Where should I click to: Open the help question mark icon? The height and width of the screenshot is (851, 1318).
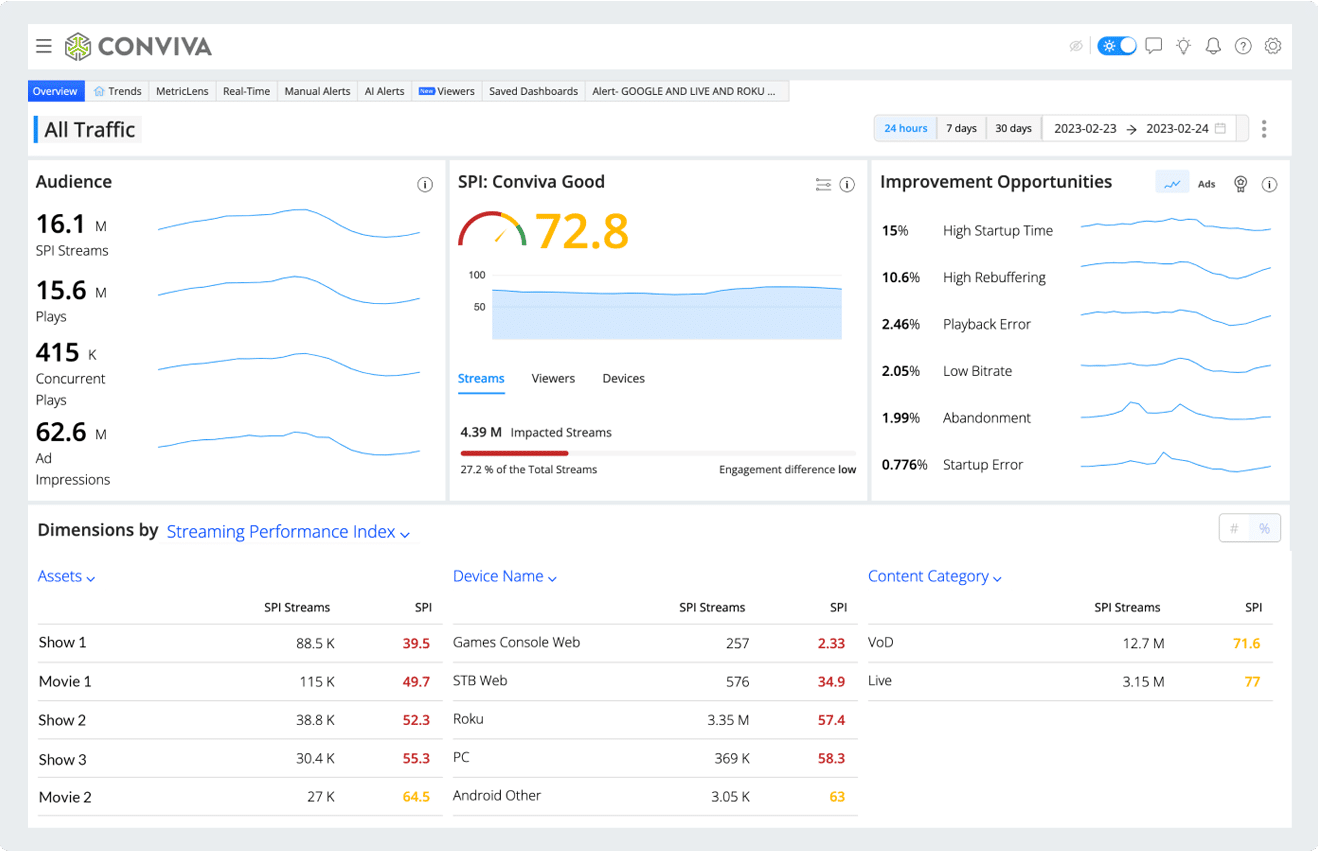click(x=1243, y=46)
